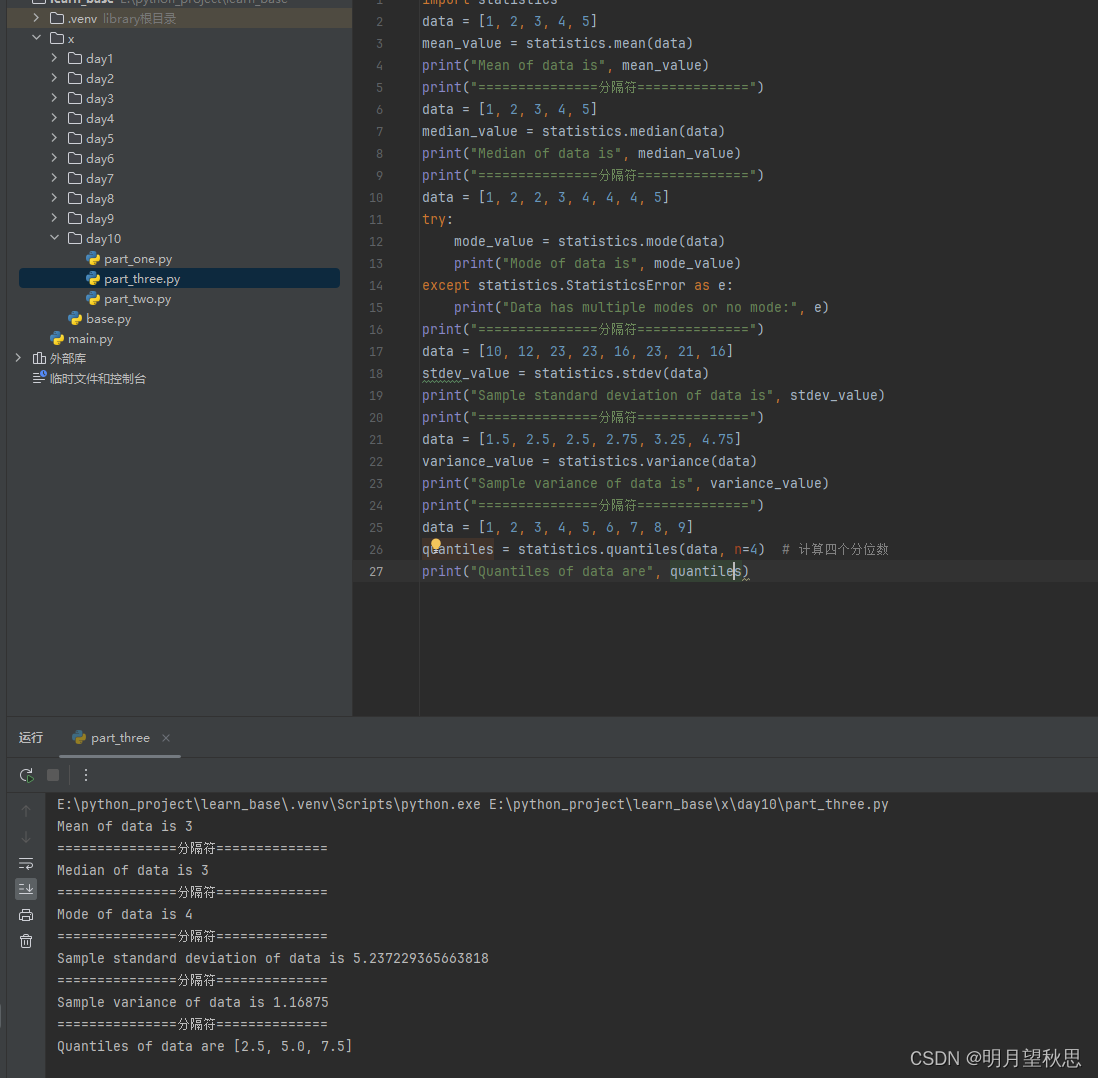The height and width of the screenshot is (1078, 1098).
Task: Click 'Mode of data is 4' output line
Action: (x=125, y=914)
